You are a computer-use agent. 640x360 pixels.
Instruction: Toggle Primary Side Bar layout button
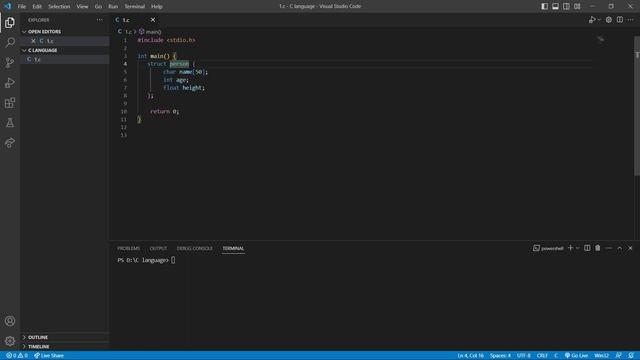pyautogui.click(x=544, y=6)
